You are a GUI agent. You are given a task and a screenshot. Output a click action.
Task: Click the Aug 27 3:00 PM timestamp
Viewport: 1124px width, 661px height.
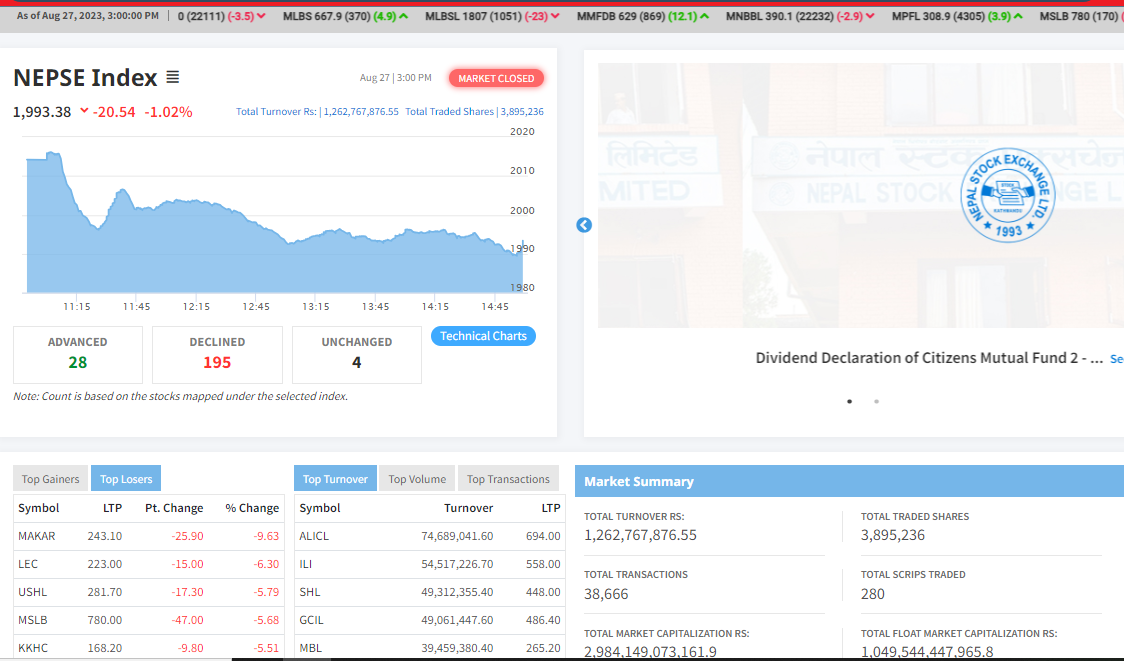[396, 77]
